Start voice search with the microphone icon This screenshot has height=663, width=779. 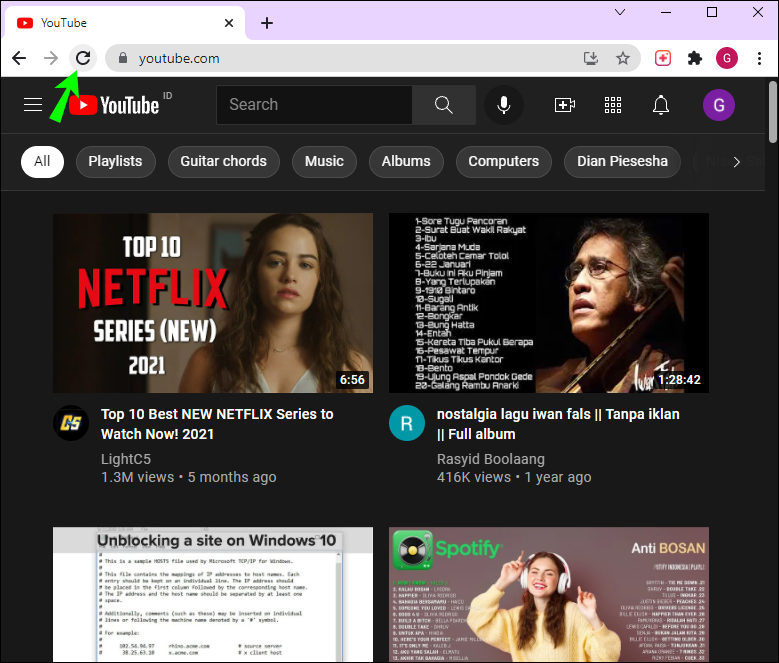tap(504, 105)
